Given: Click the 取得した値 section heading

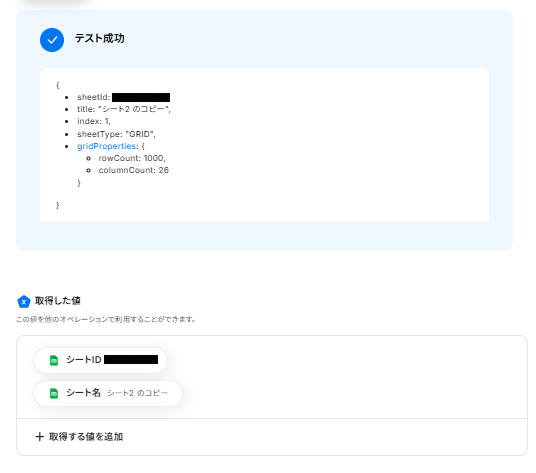Looking at the screenshot, I should 58,301.
